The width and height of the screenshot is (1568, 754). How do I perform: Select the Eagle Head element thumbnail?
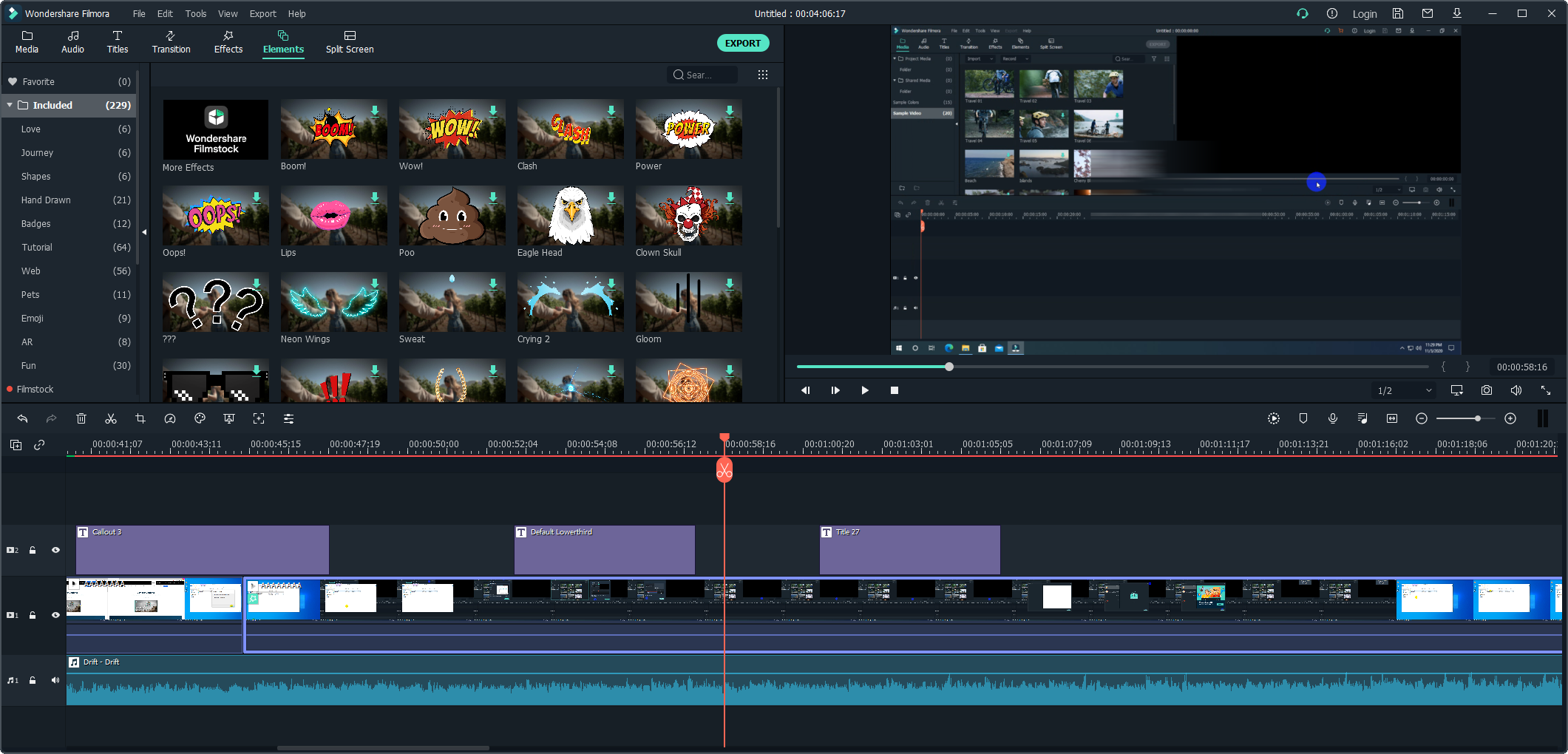(x=570, y=216)
